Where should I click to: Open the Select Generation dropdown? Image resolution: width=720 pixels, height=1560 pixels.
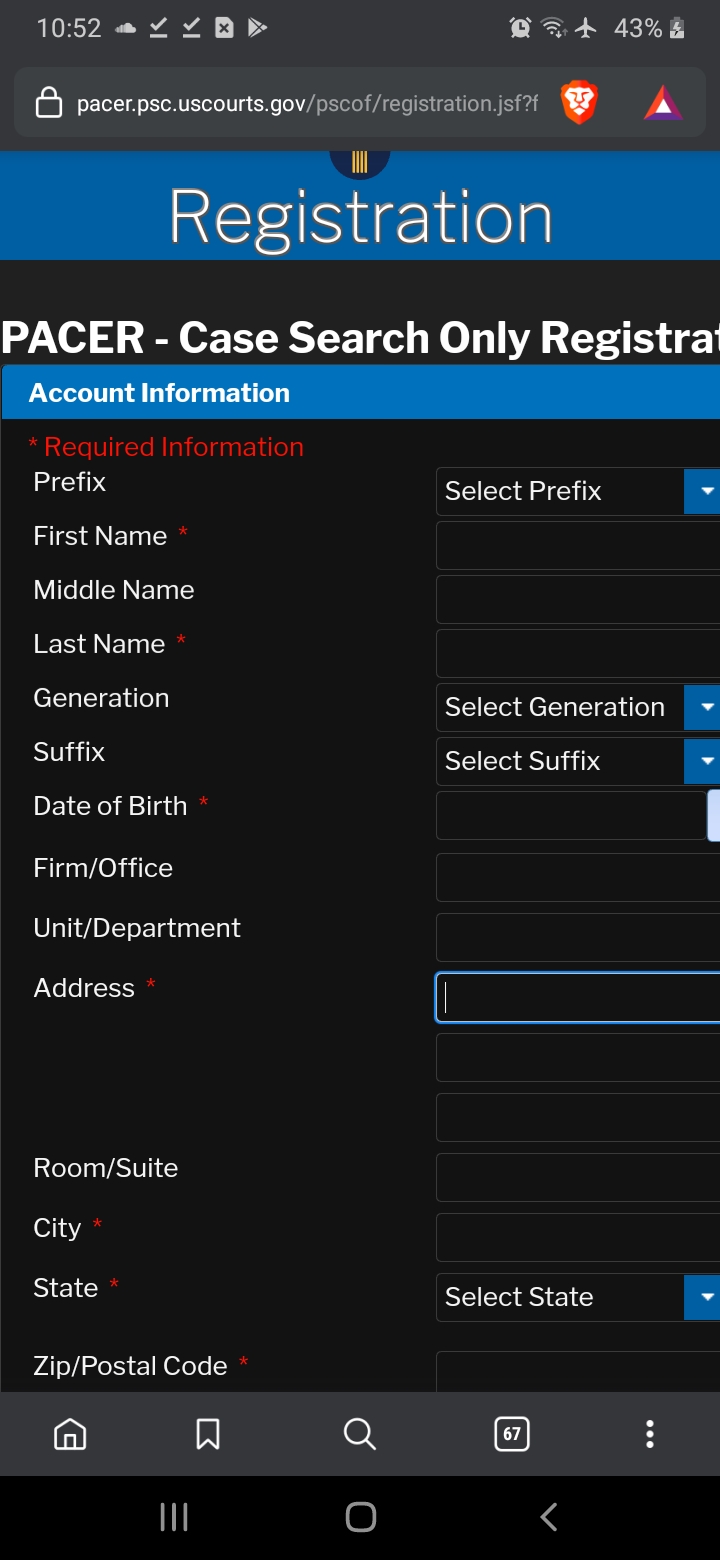pos(578,707)
